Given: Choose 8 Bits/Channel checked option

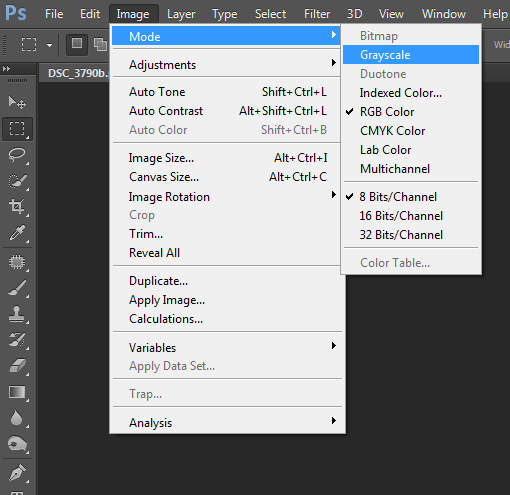Looking at the screenshot, I should (411, 197).
